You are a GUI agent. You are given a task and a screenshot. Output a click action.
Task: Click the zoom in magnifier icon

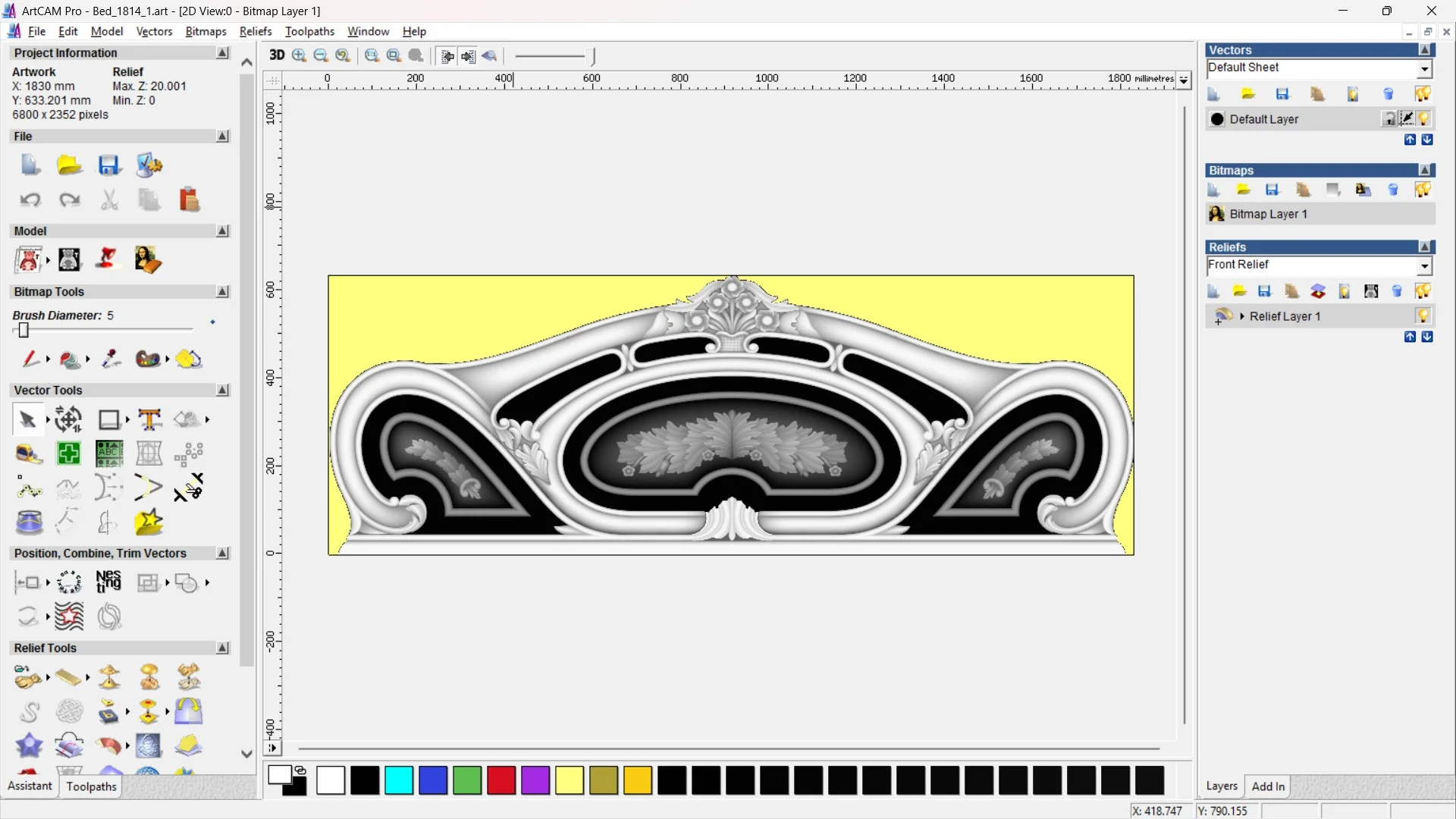[299, 55]
